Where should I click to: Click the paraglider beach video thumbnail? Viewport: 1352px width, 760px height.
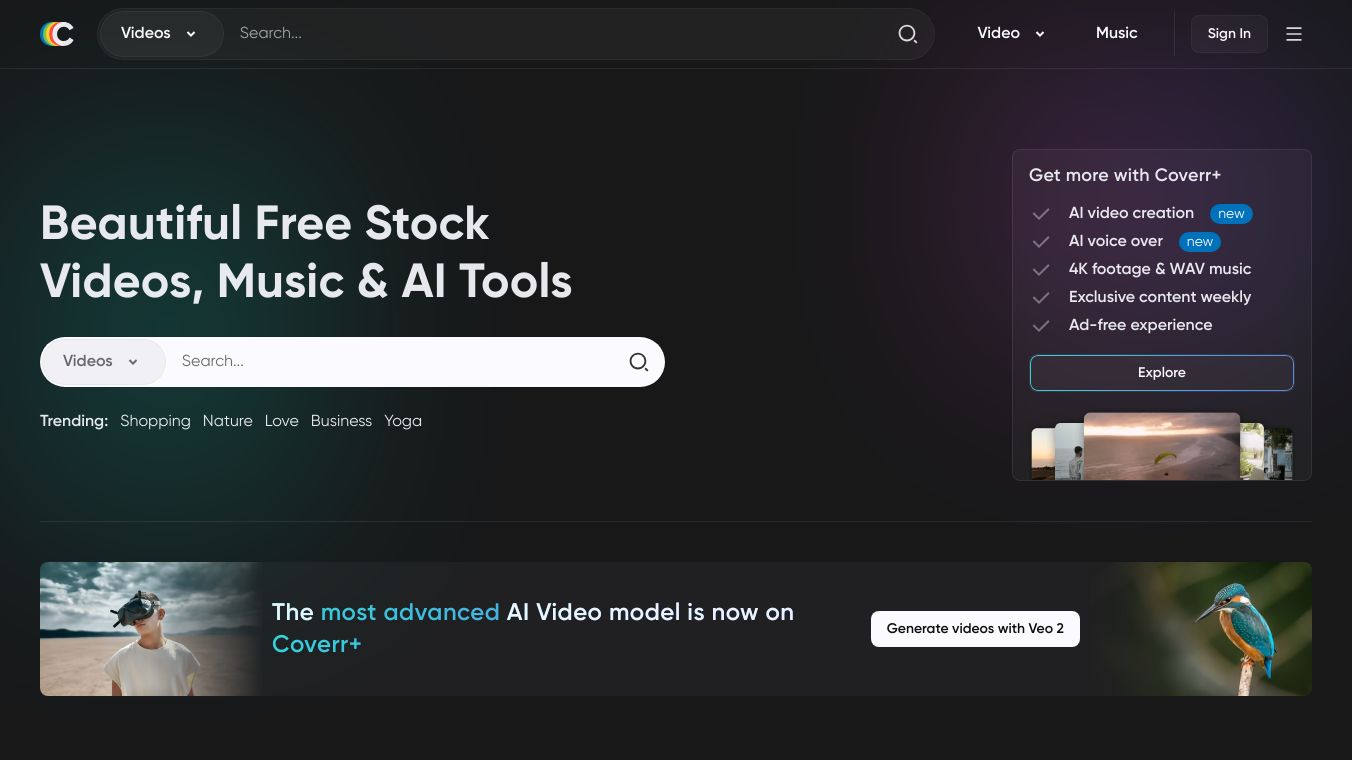click(1161, 447)
